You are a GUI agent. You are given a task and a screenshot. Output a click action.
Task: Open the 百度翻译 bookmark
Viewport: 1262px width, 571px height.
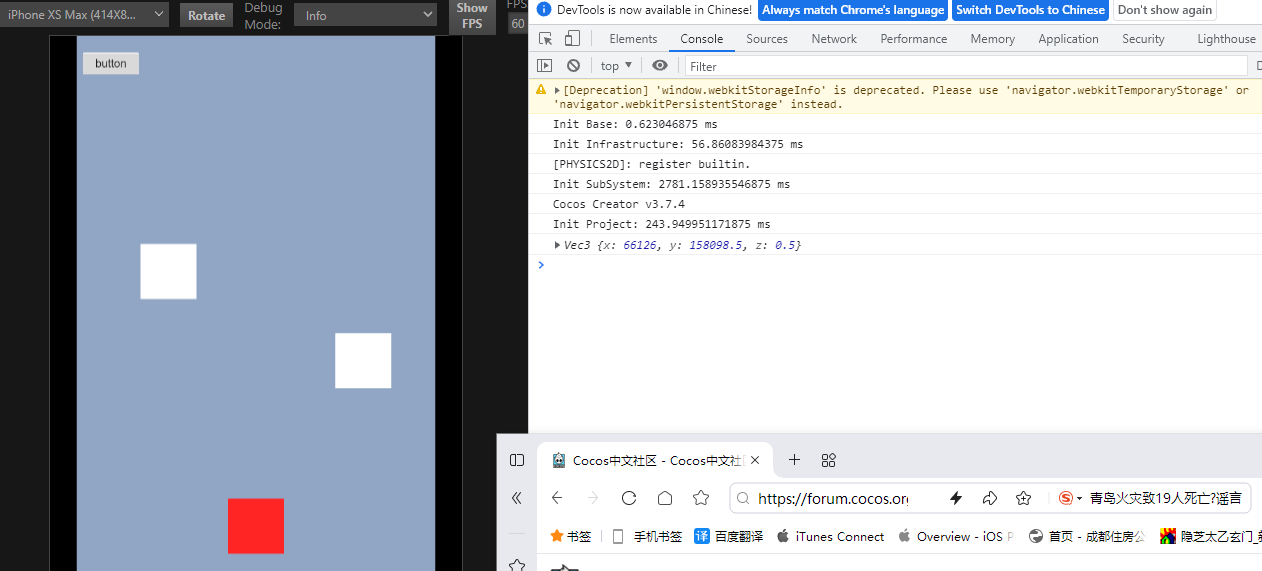[729, 536]
